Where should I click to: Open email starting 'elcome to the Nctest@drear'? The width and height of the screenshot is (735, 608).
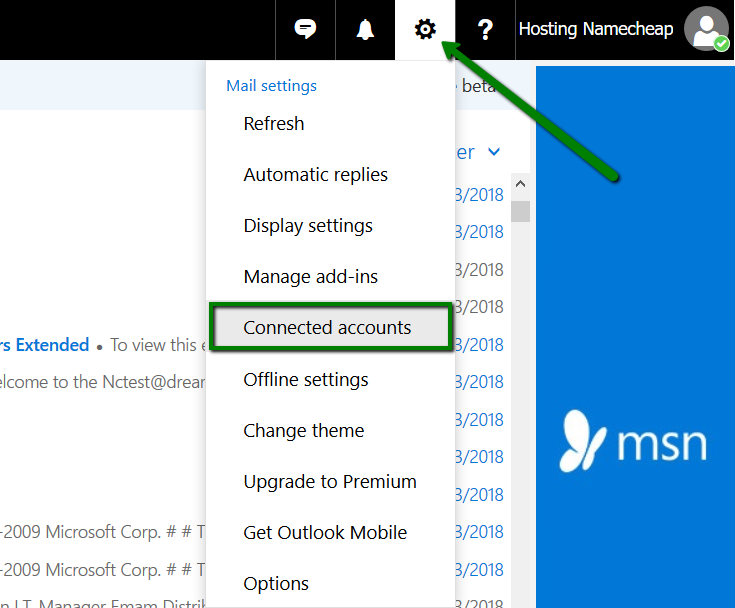tap(102, 382)
